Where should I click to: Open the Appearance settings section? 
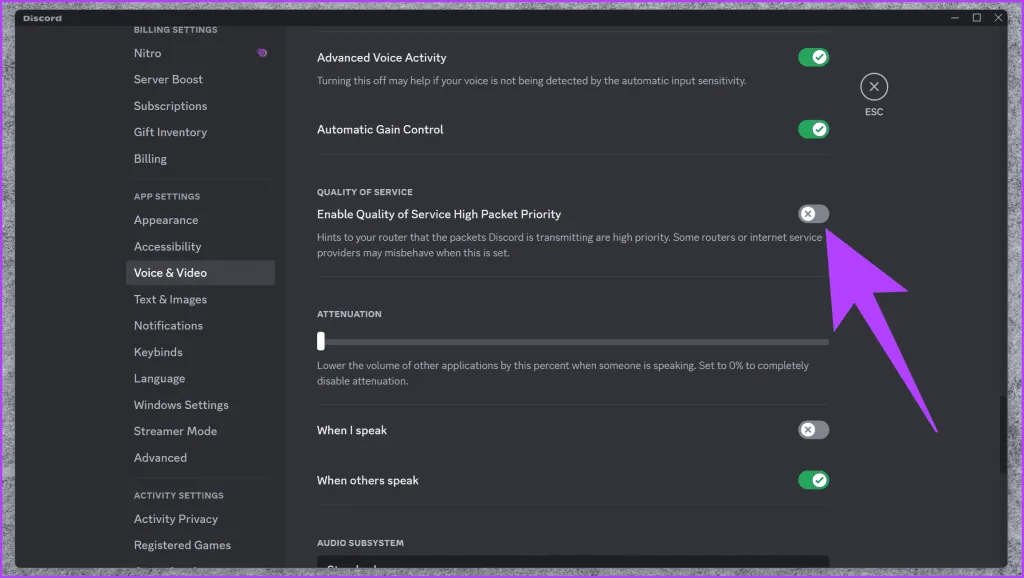[166, 220]
